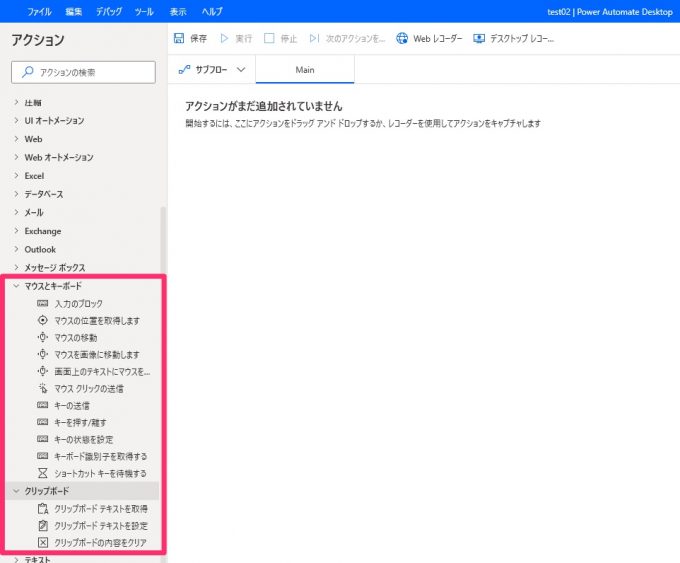Select the マウスの位置を取得します target icon

point(42,320)
